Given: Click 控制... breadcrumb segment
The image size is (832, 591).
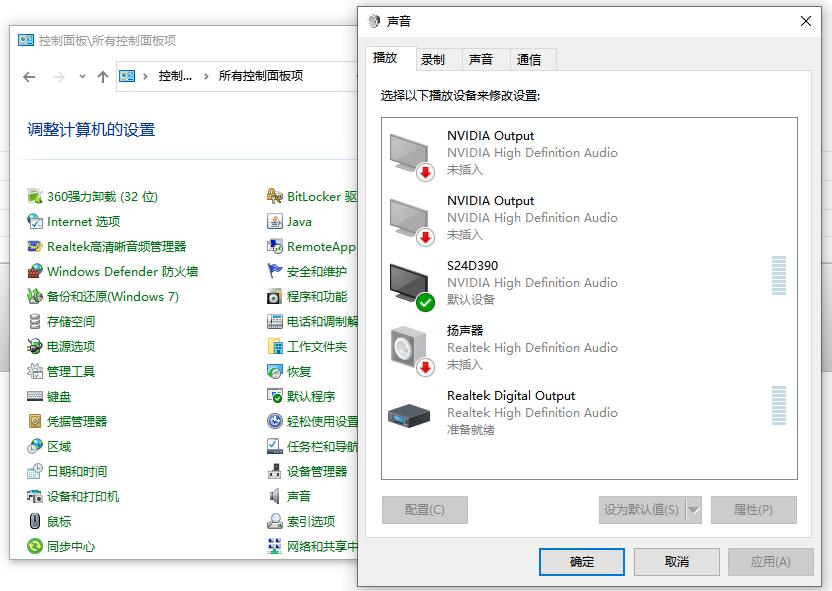Looking at the screenshot, I should [x=175, y=76].
